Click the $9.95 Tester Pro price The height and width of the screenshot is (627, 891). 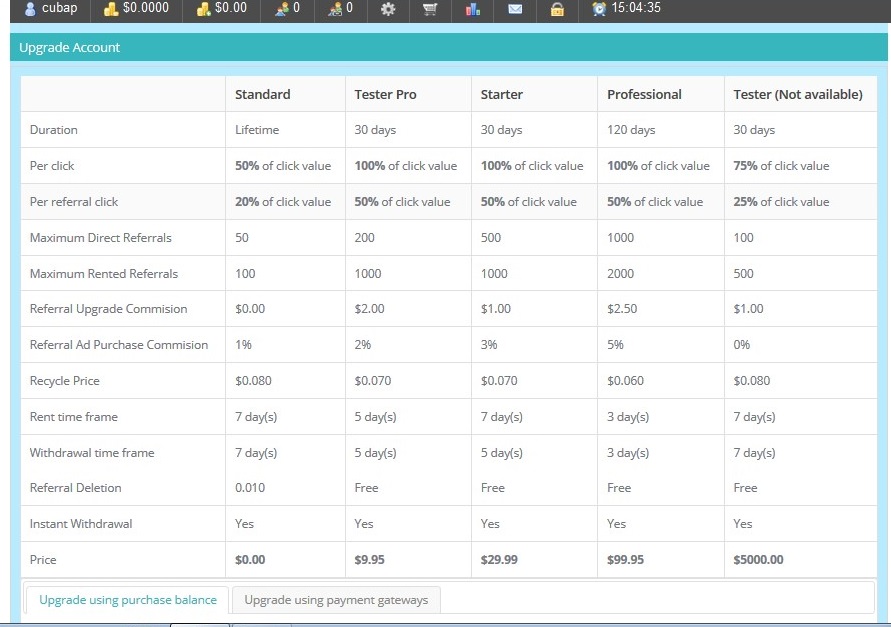click(369, 559)
